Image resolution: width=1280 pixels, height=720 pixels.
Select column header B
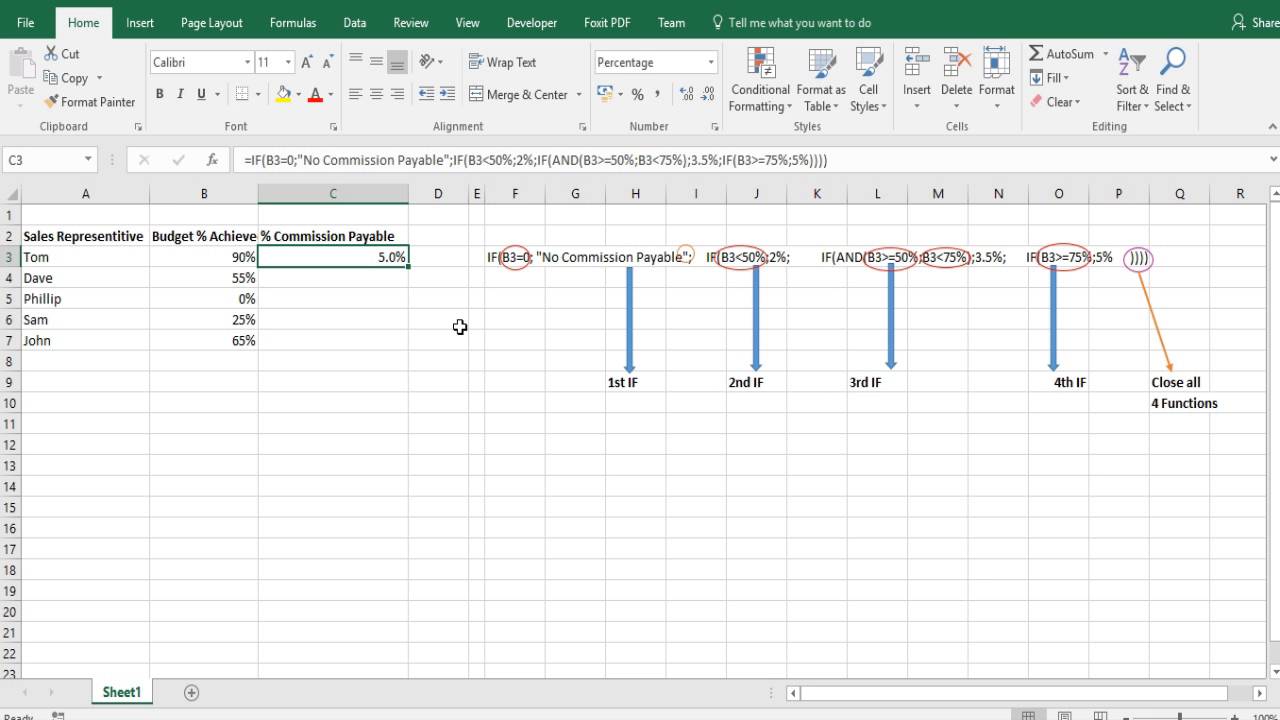coord(204,194)
